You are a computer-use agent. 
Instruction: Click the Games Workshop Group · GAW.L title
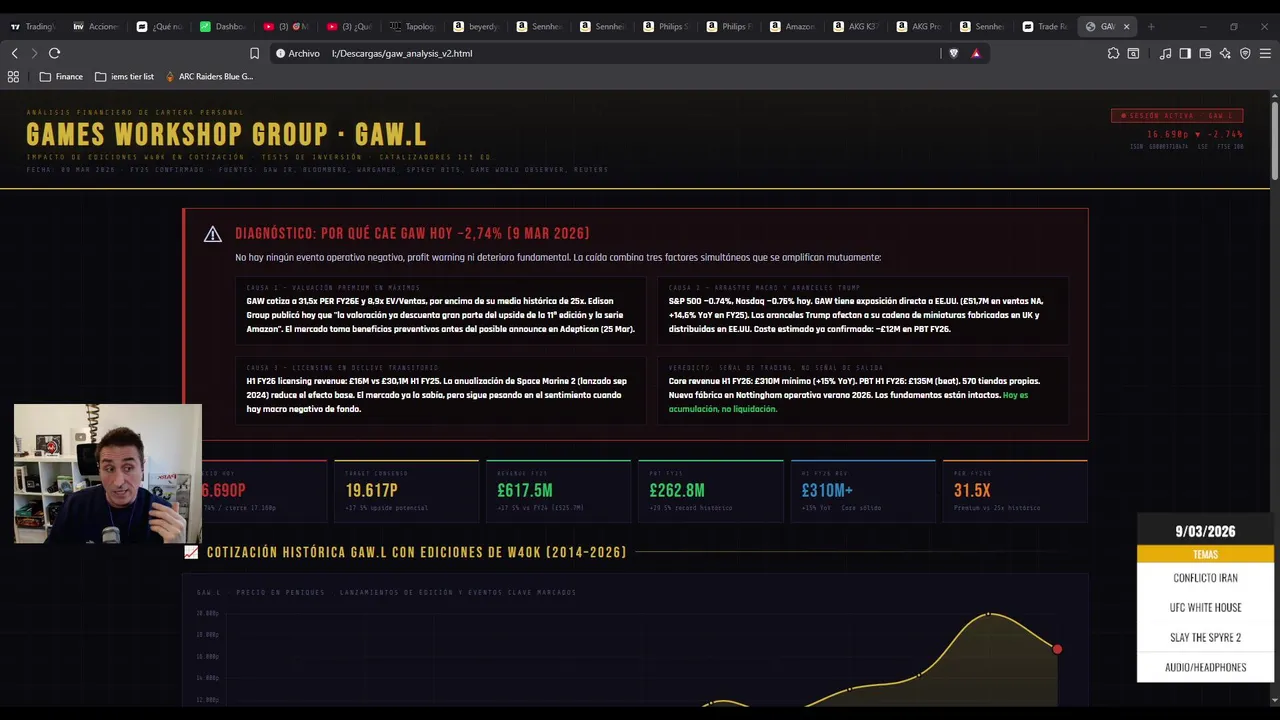226,134
